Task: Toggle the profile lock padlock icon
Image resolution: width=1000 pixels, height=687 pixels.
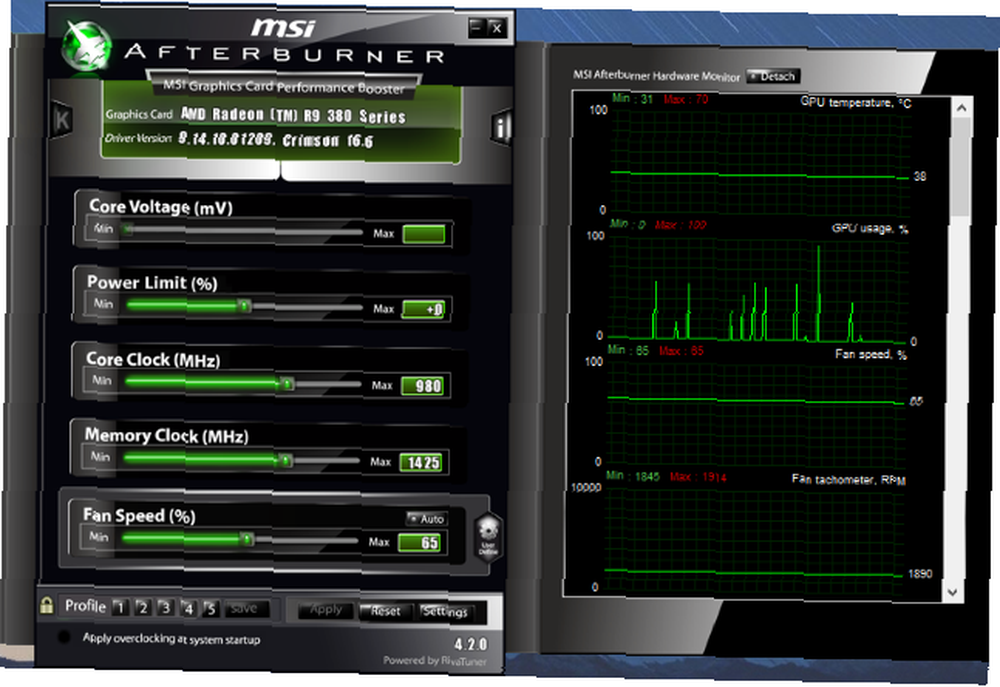Action: (x=47, y=605)
